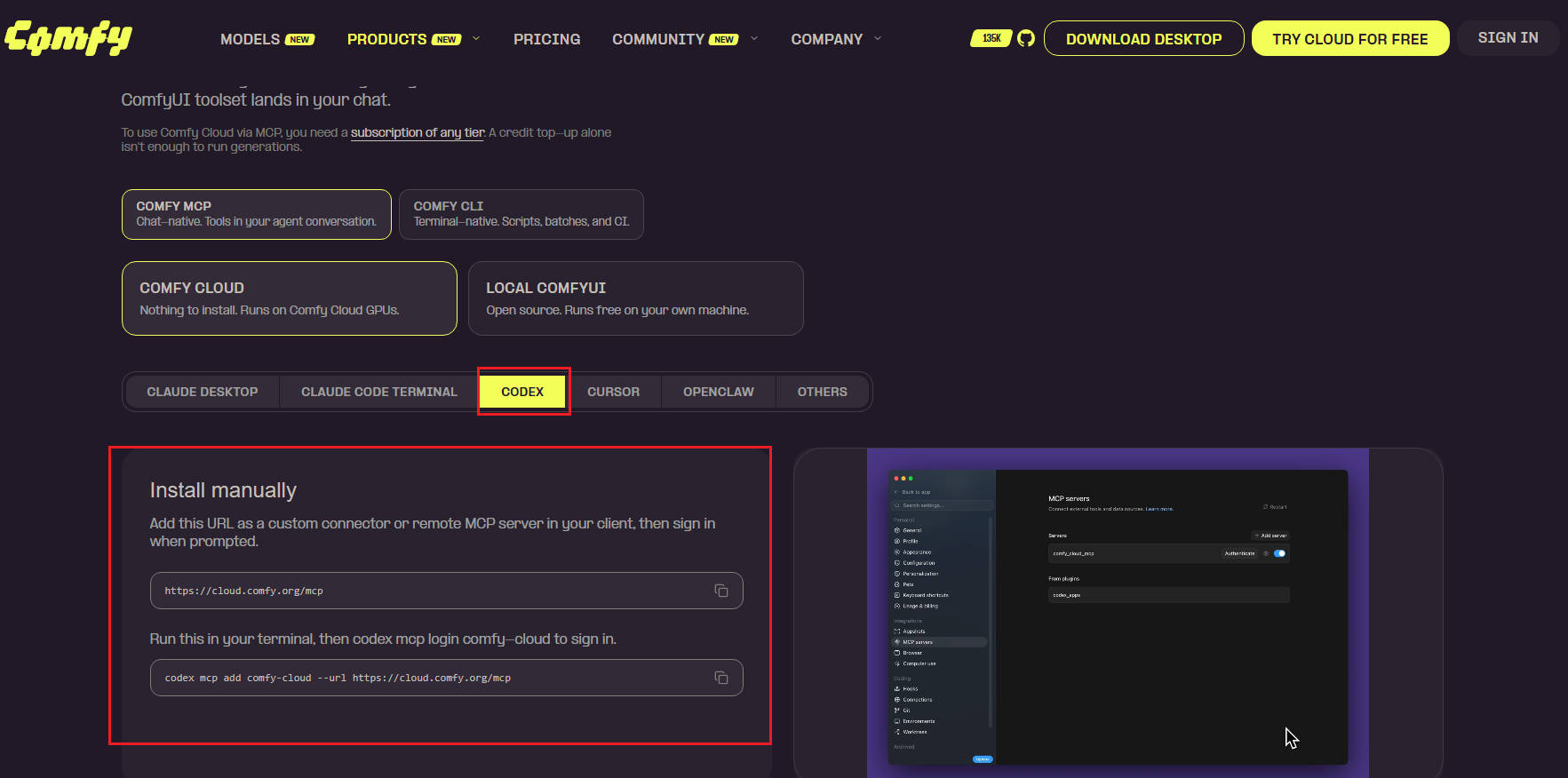Select the Comfy CLI option
1568x778 pixels.
[x=521, y=214]
